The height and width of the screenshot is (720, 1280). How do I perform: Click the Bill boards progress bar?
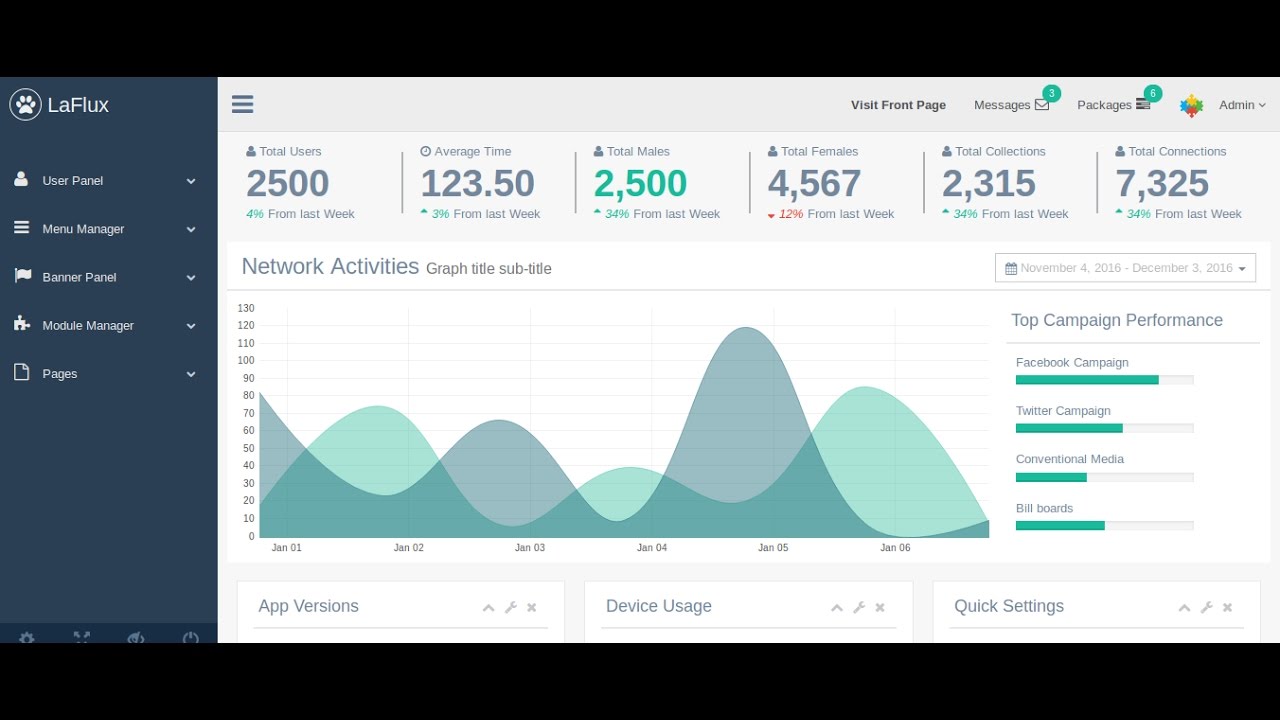pyautogui.click(x=1104, y=525)
